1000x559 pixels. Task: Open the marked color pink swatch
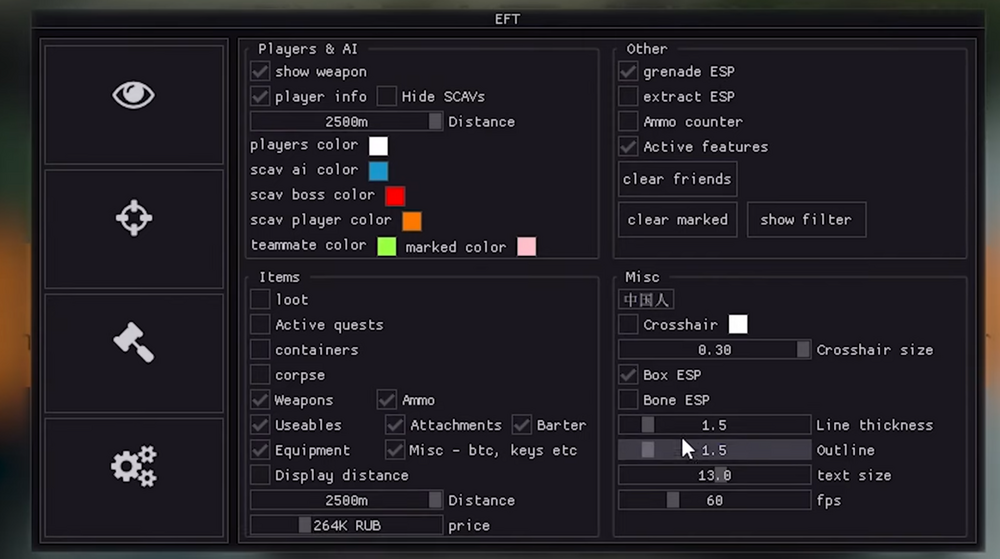click(x=526, y=246)
